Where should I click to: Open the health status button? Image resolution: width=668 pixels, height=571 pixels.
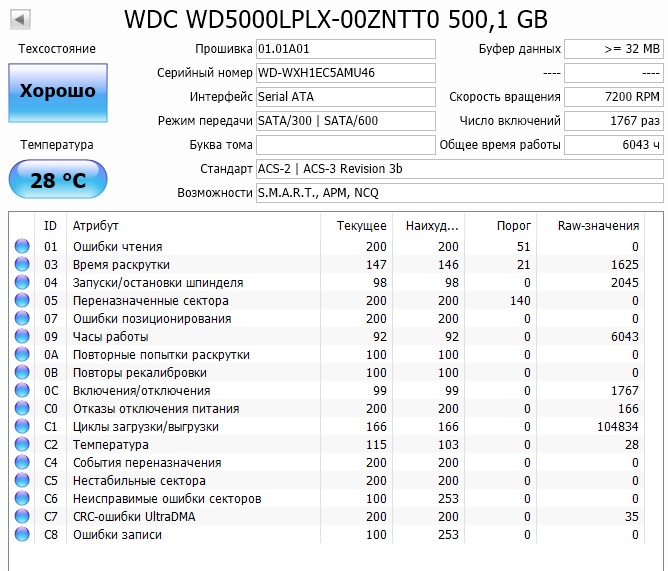click(58, 93)
